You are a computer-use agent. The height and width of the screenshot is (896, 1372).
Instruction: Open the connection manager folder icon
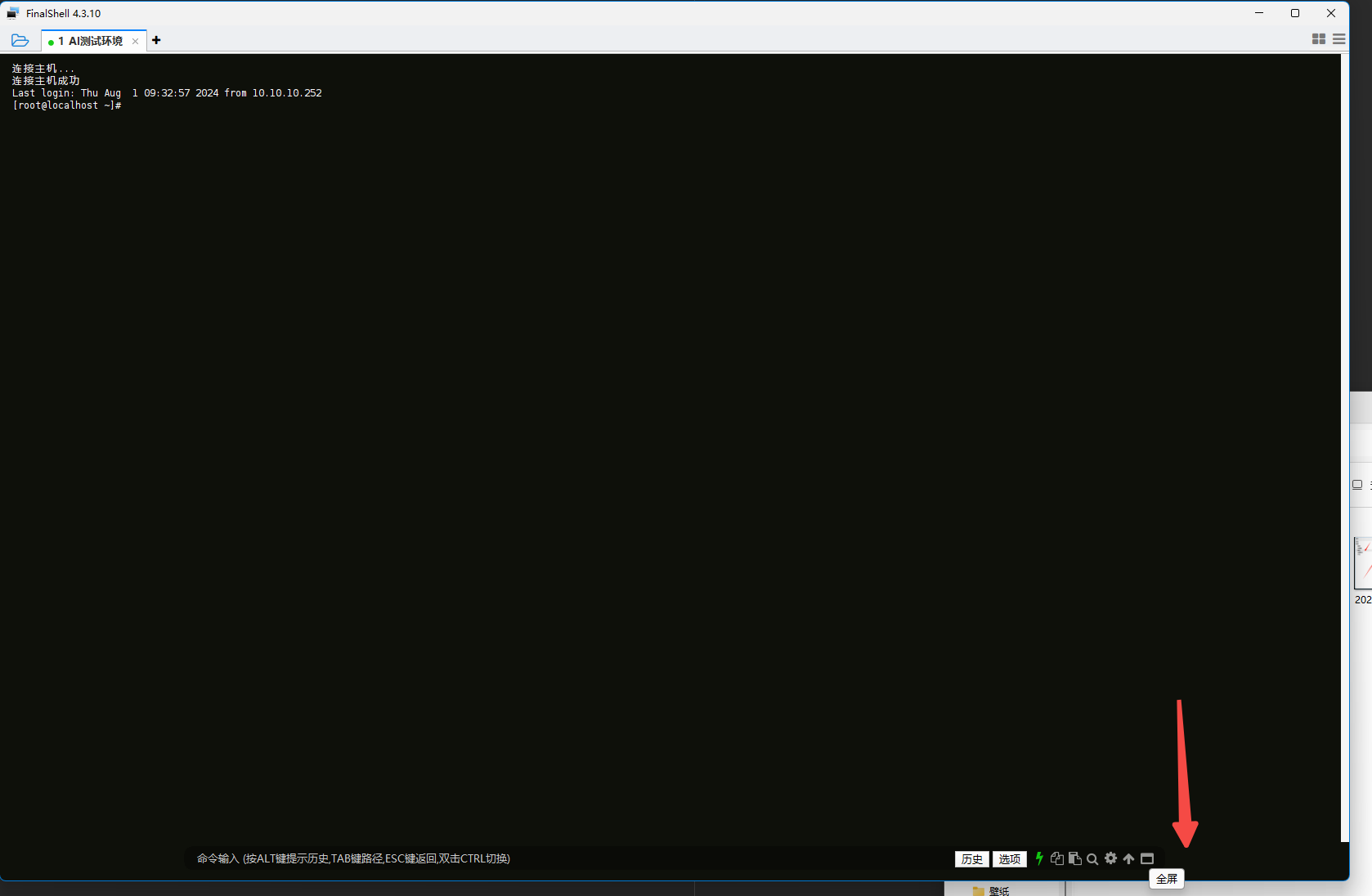[20, 40]
